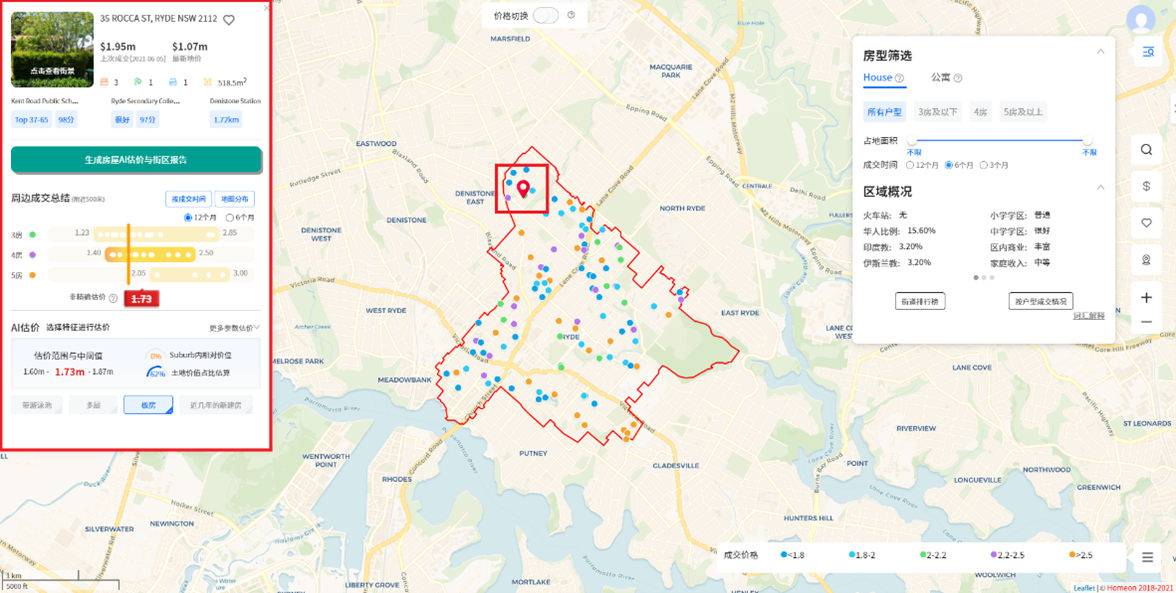1176x593 pixels.
Task: Open the hamburger menu near legend
Action: (1147, 557)
